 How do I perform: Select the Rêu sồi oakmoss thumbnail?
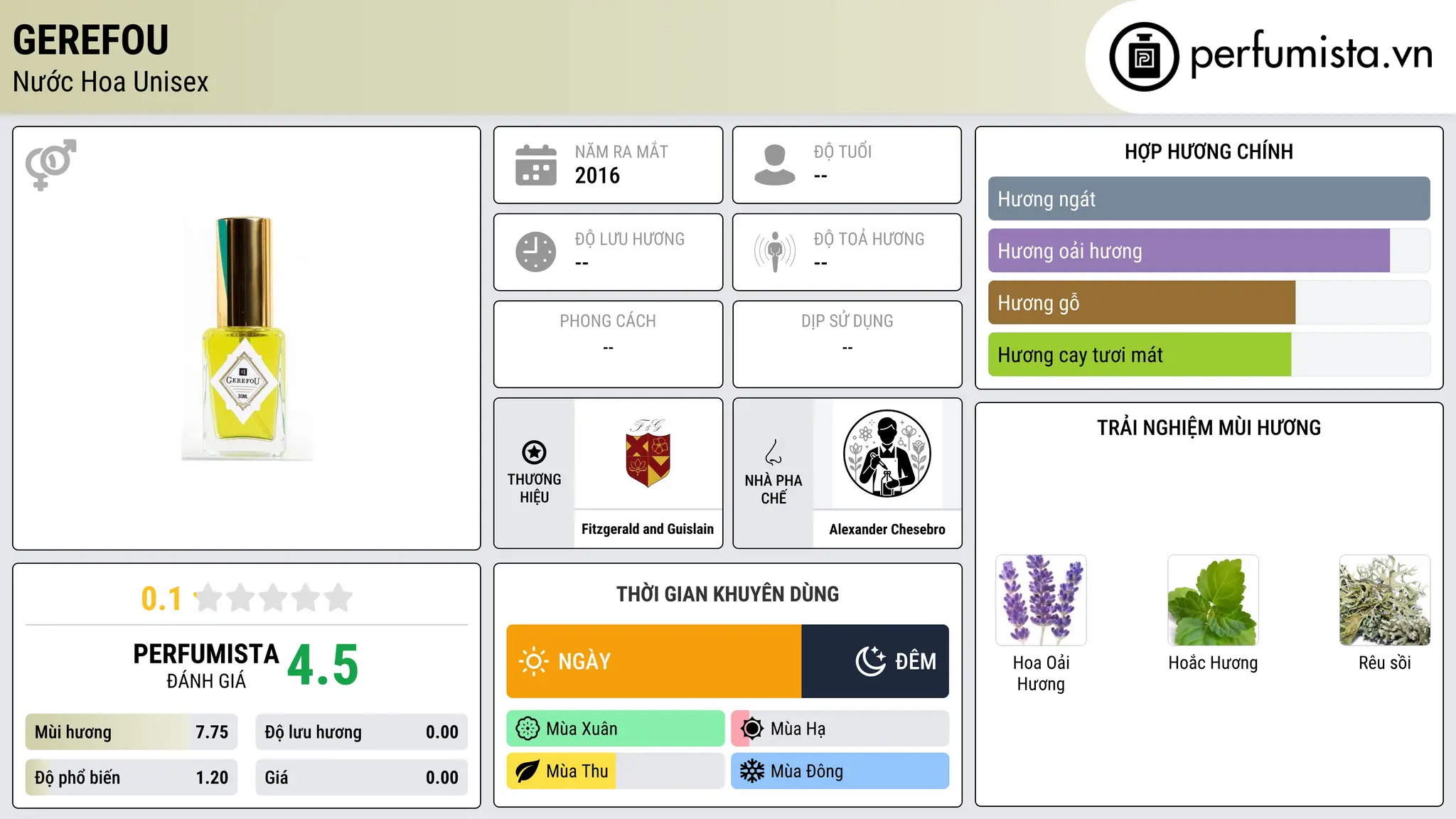pyautogui.click(x=1385, y=600)
